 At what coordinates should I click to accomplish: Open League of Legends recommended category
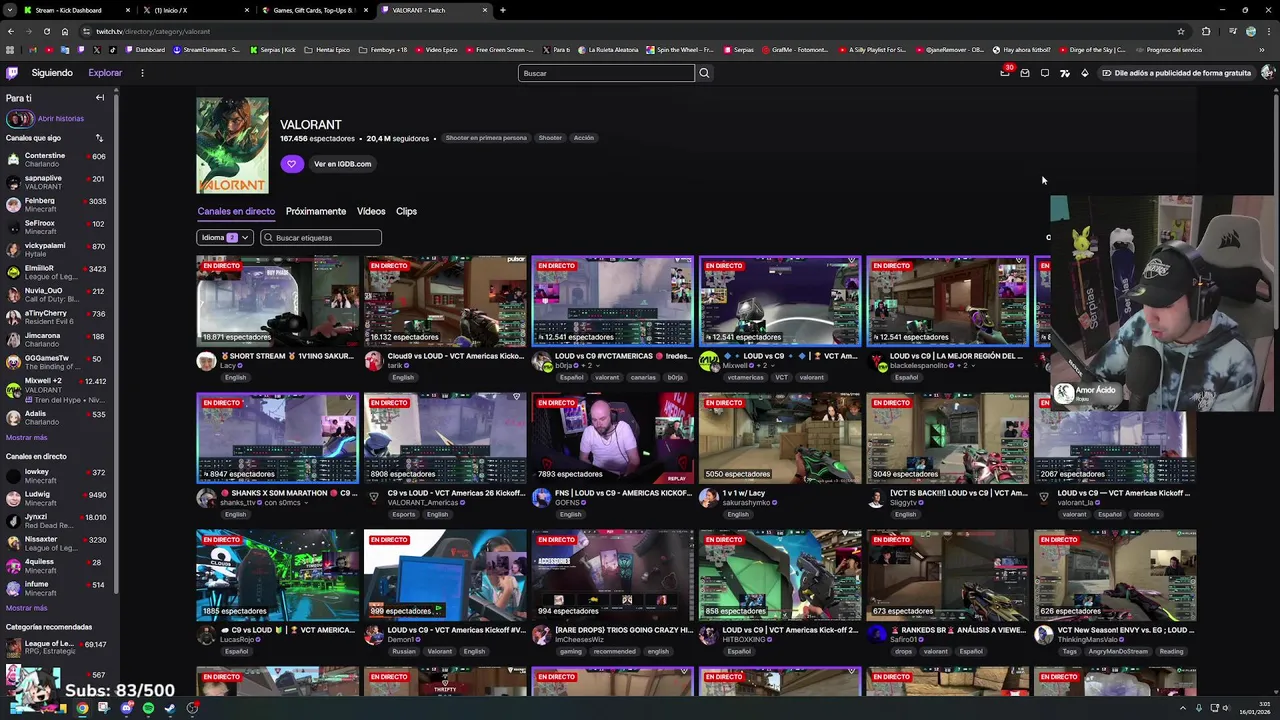[x=56, y=648]
